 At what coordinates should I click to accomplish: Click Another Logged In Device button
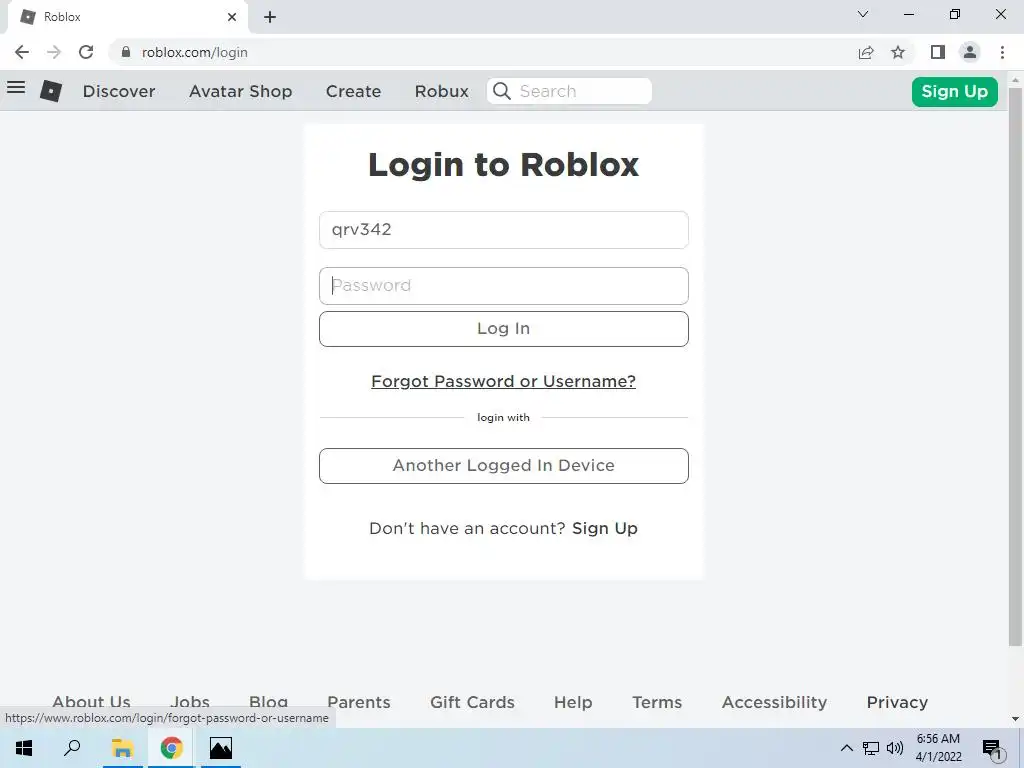click(x=504, y=466)
